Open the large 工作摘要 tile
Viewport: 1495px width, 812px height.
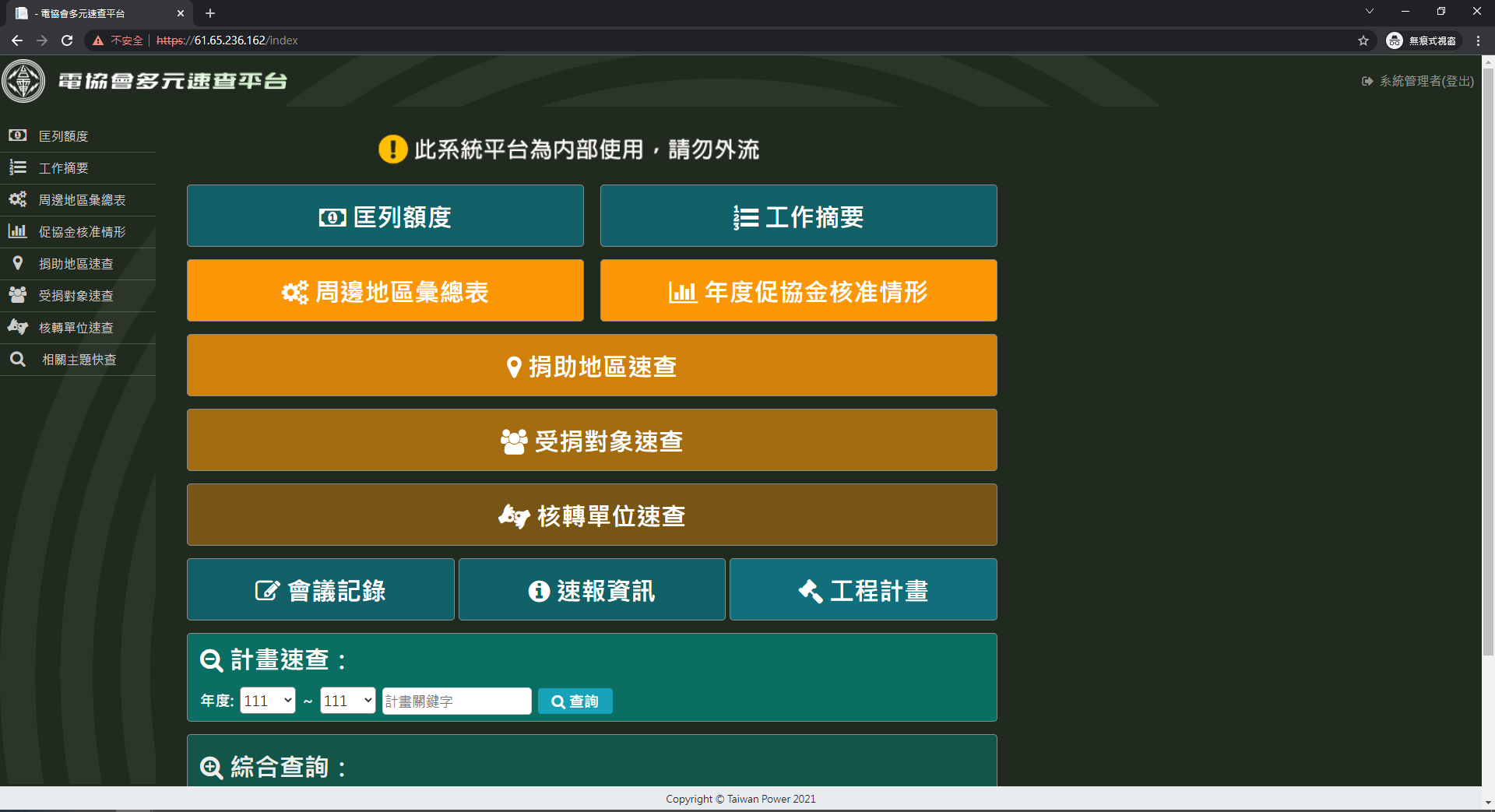coord(799,216)
